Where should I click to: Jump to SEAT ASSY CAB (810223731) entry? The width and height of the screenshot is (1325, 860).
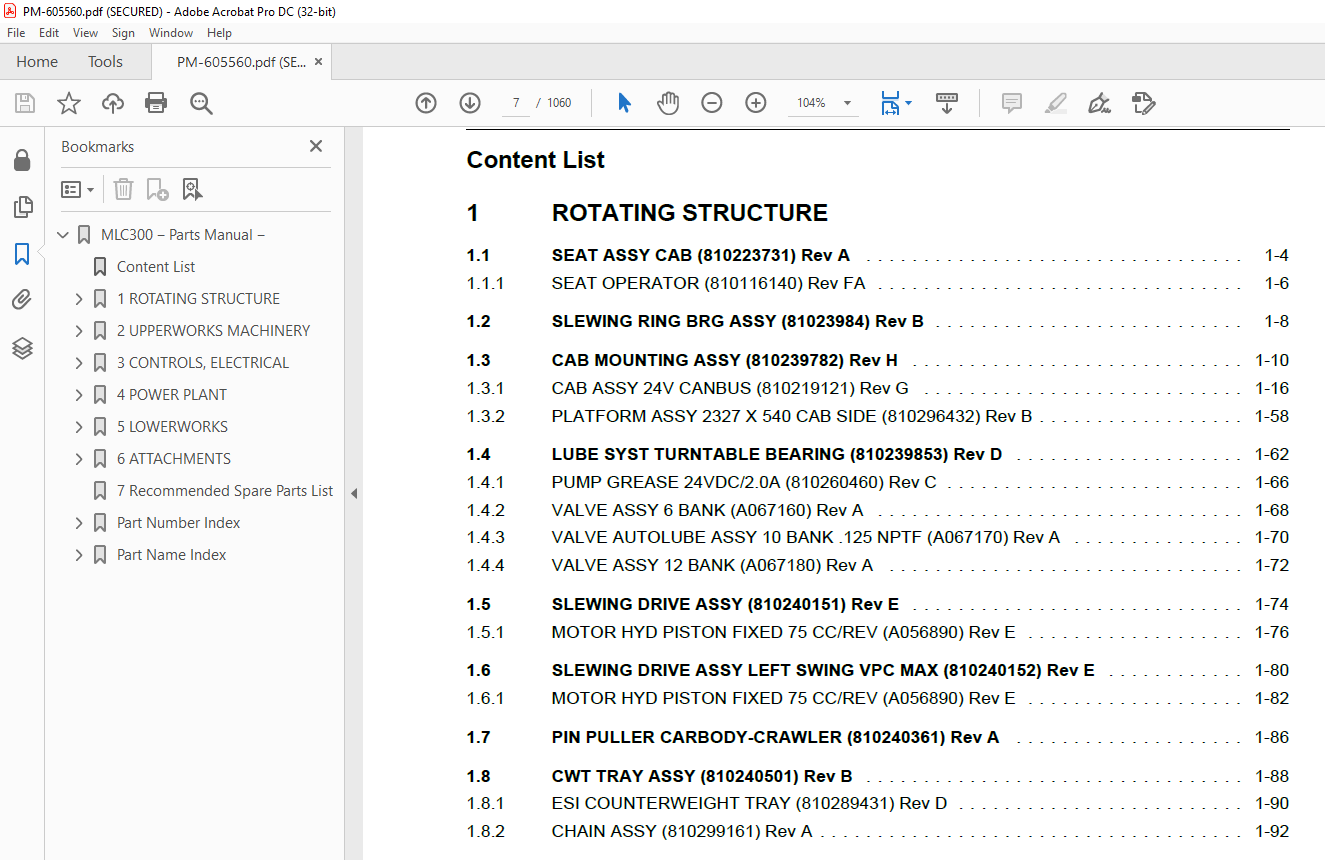(x=700, y=255)
